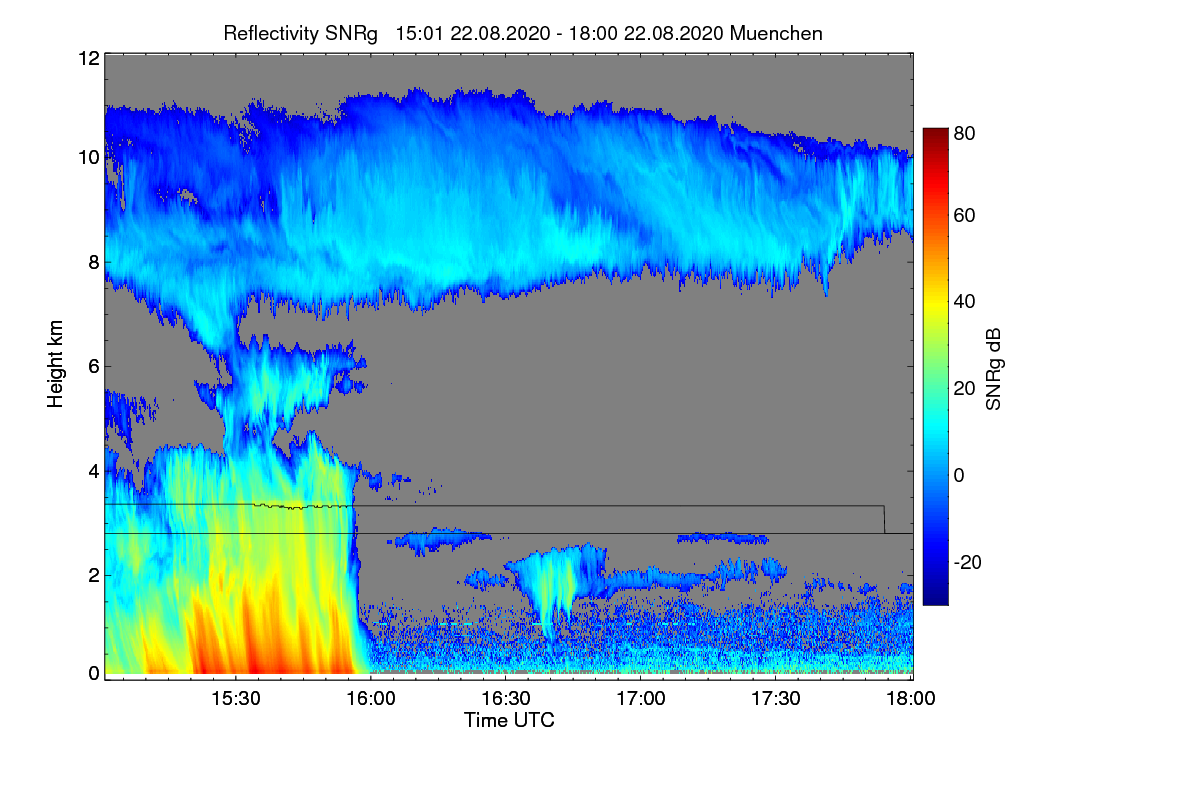Click the 17:30 time axis tick label

(776, 699)
